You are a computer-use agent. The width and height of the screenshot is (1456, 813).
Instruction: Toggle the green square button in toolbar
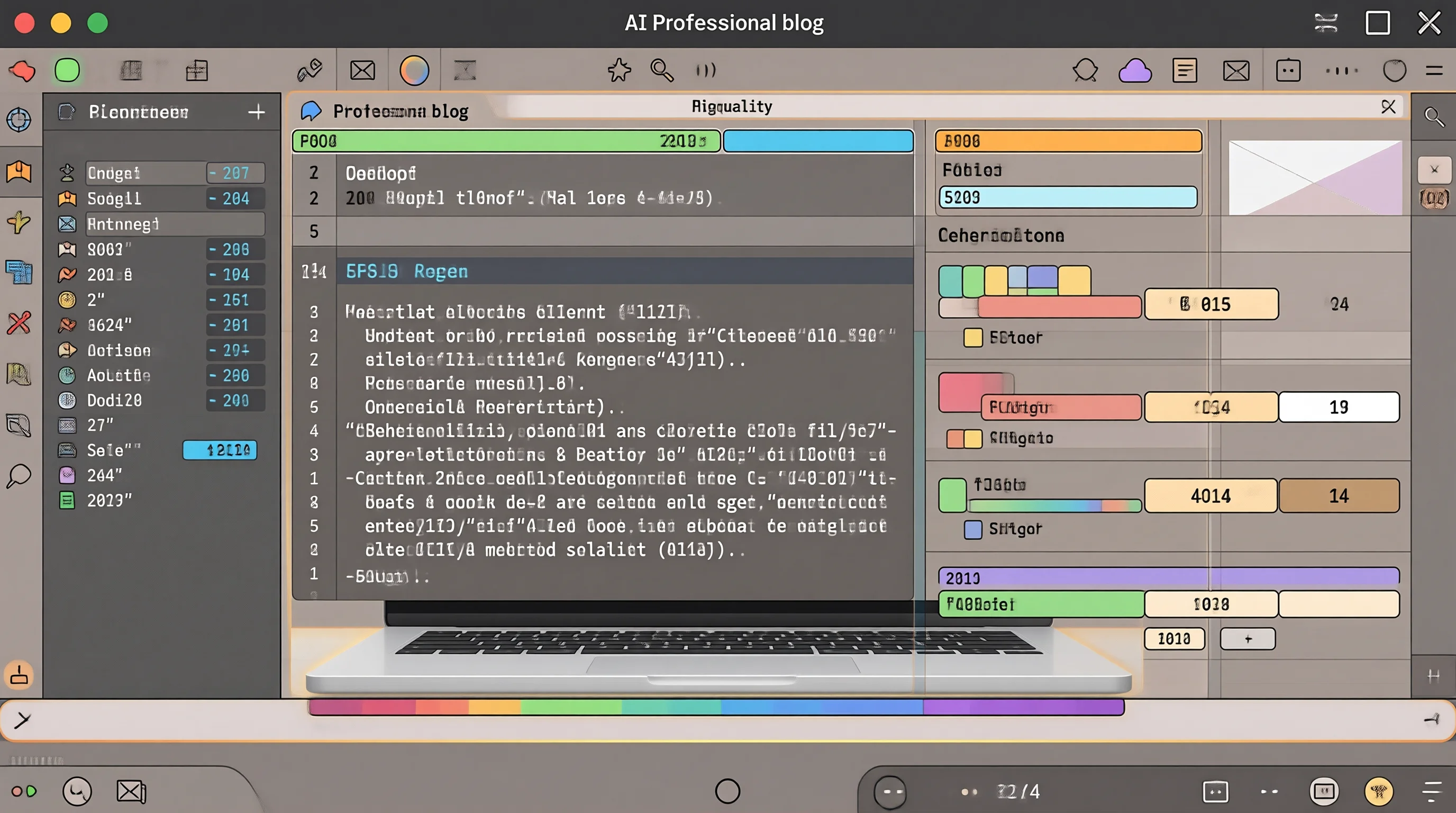[67, 71]
